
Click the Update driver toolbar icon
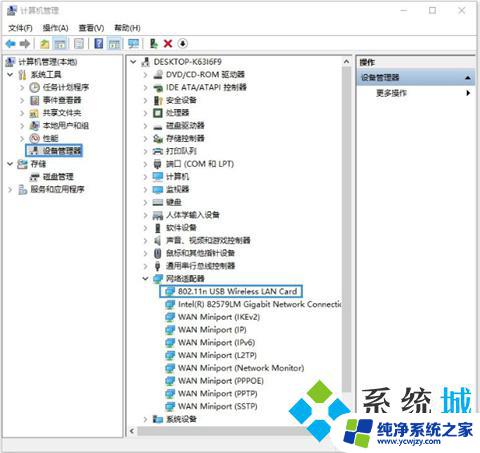pos(154,44)
